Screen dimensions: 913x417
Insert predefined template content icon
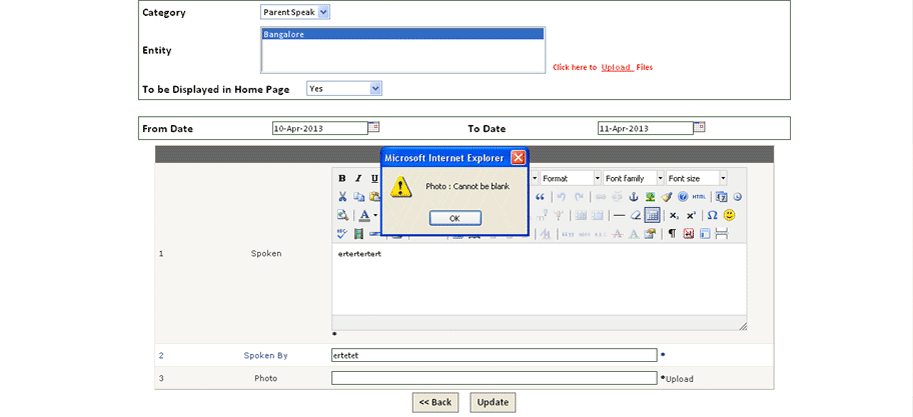click(705, 234)
